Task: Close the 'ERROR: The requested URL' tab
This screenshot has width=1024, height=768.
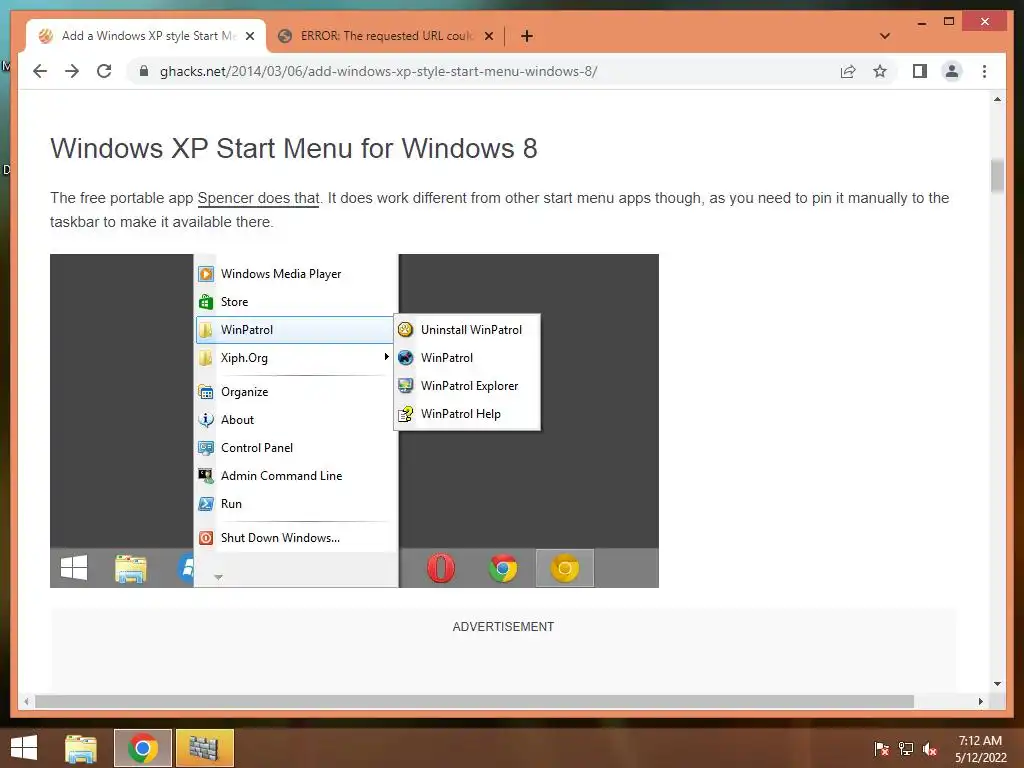Action: (x=488, y=36)
